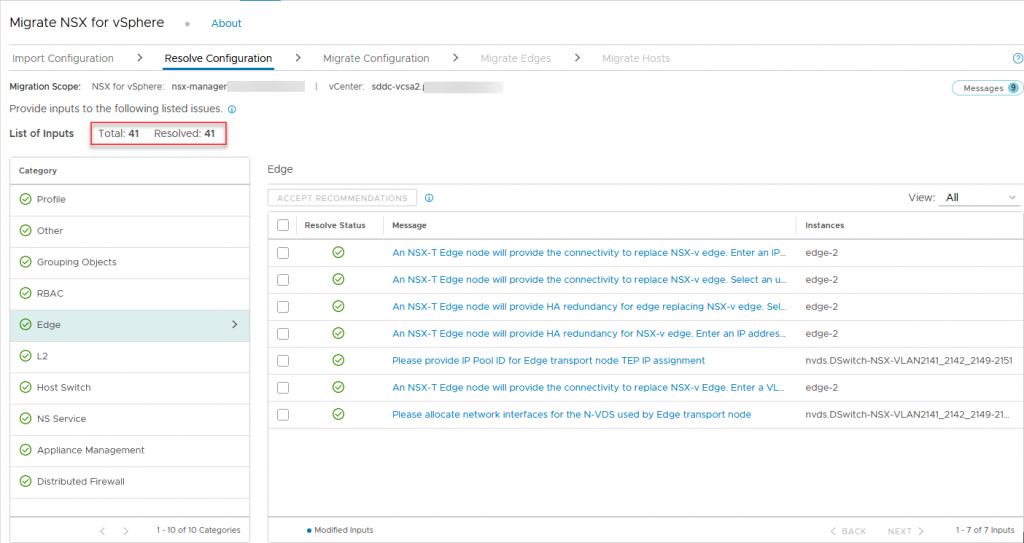Select the Host Switch category
This screenshot has width=1024, height=543.
129,388
